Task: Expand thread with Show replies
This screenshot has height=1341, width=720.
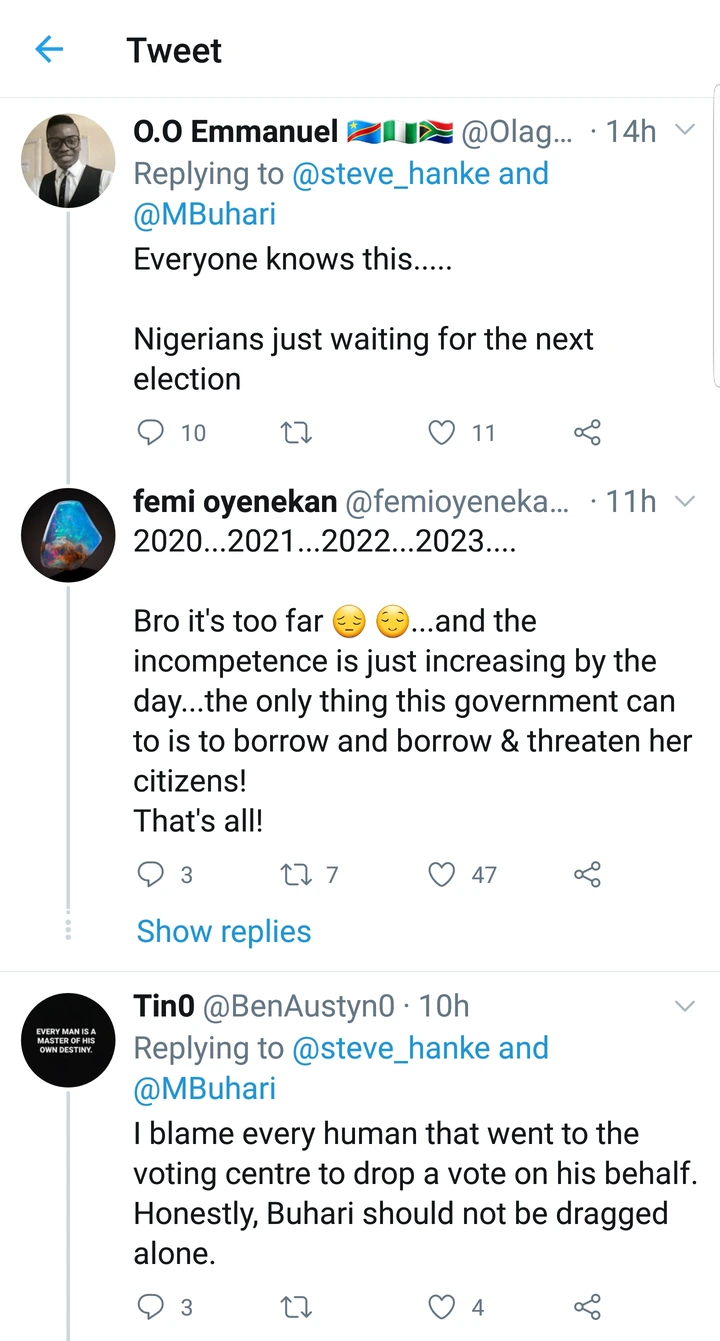Action: point(224,931)
